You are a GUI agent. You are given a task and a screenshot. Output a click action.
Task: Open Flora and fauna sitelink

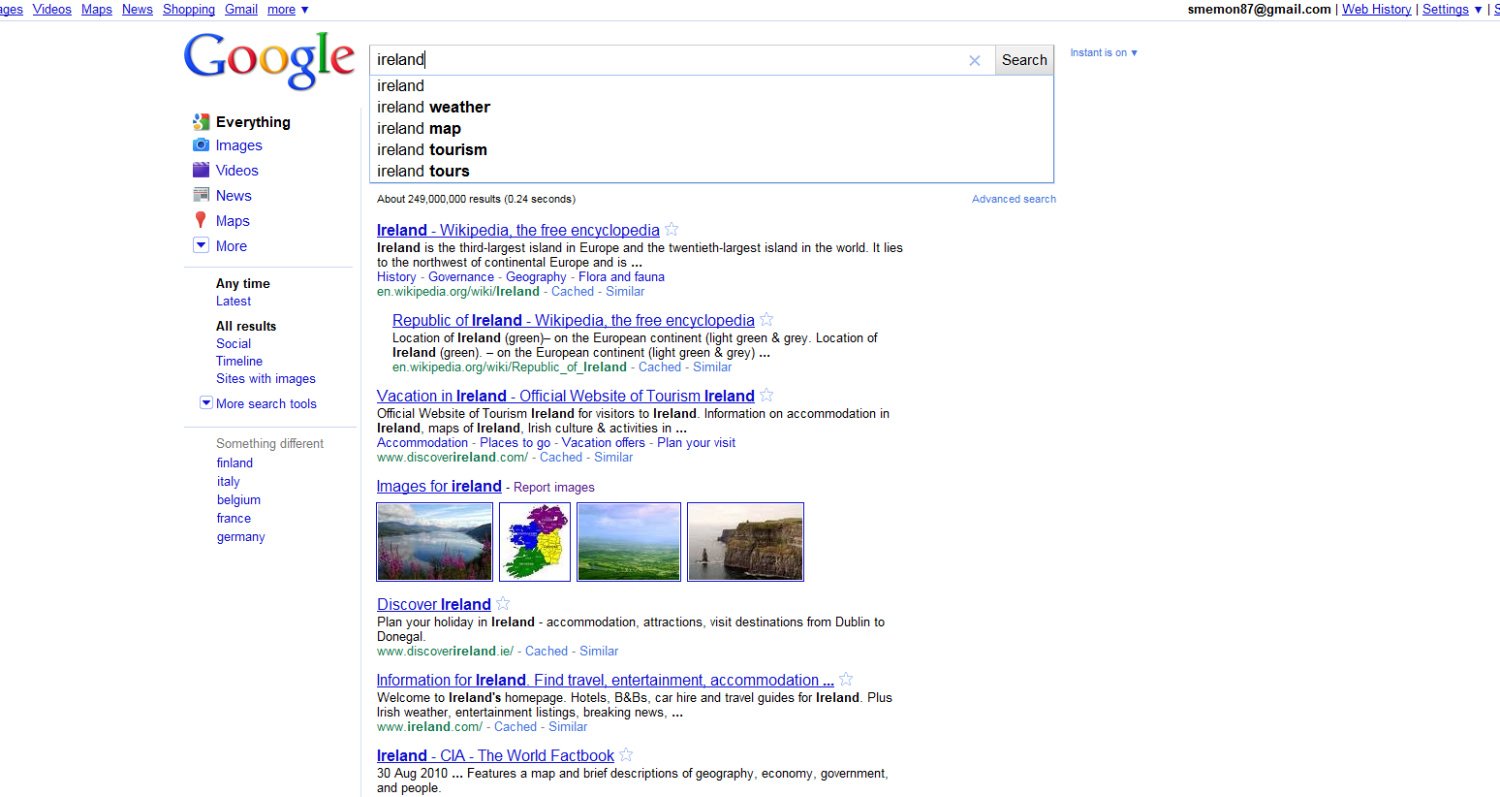(x=621, y=277)
